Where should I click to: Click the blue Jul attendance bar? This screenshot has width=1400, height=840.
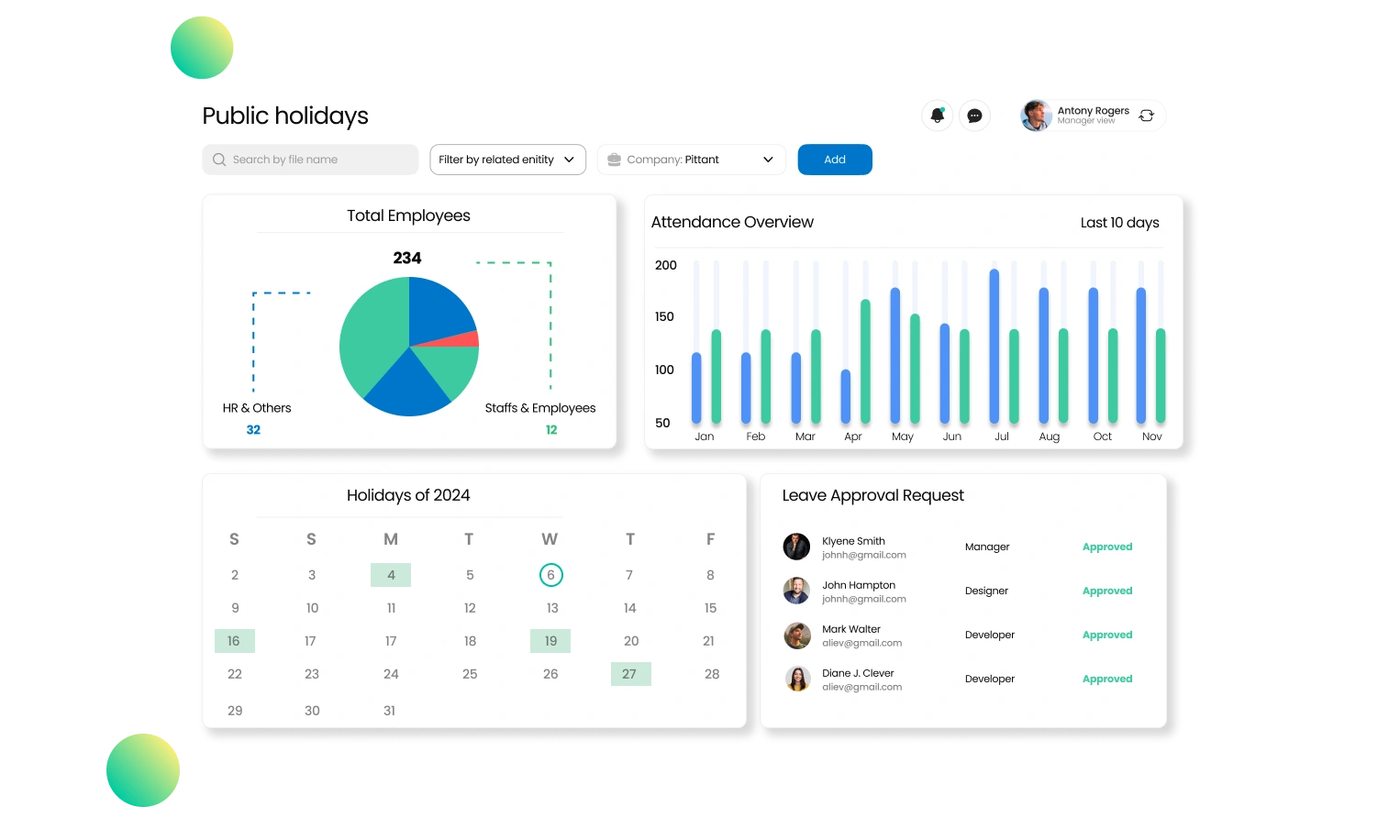click(994, 345)
